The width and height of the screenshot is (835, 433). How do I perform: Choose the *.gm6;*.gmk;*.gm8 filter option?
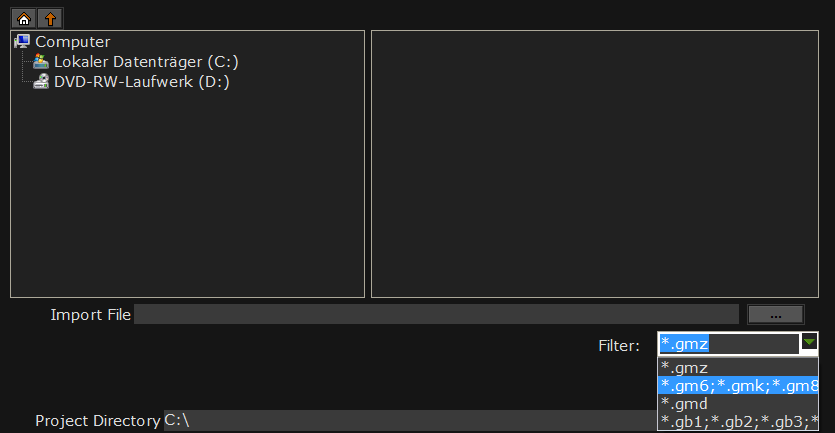click(x=738, y=386)
